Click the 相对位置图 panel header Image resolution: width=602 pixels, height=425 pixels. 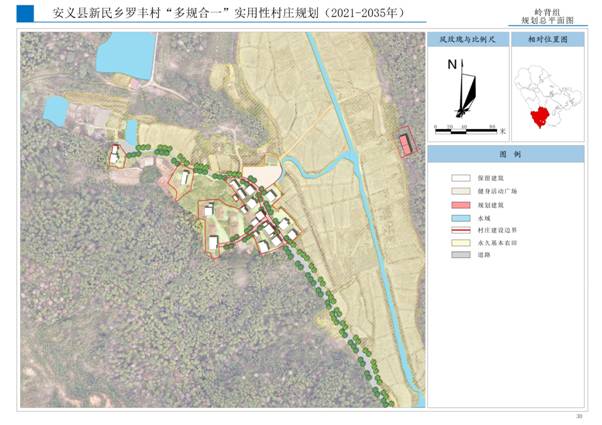tap(548, 40)
